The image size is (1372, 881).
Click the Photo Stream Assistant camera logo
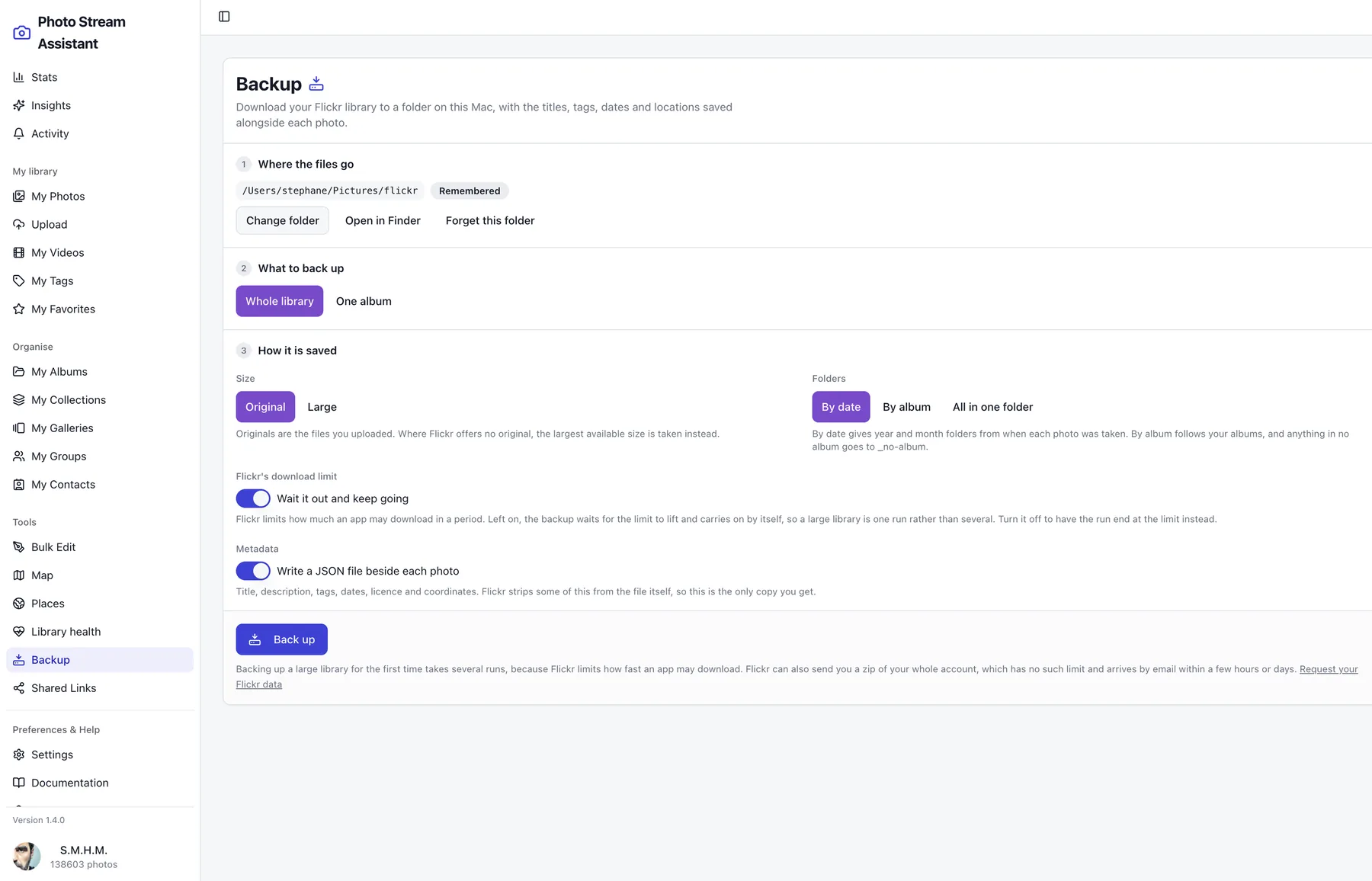click(x=22, y=33)
